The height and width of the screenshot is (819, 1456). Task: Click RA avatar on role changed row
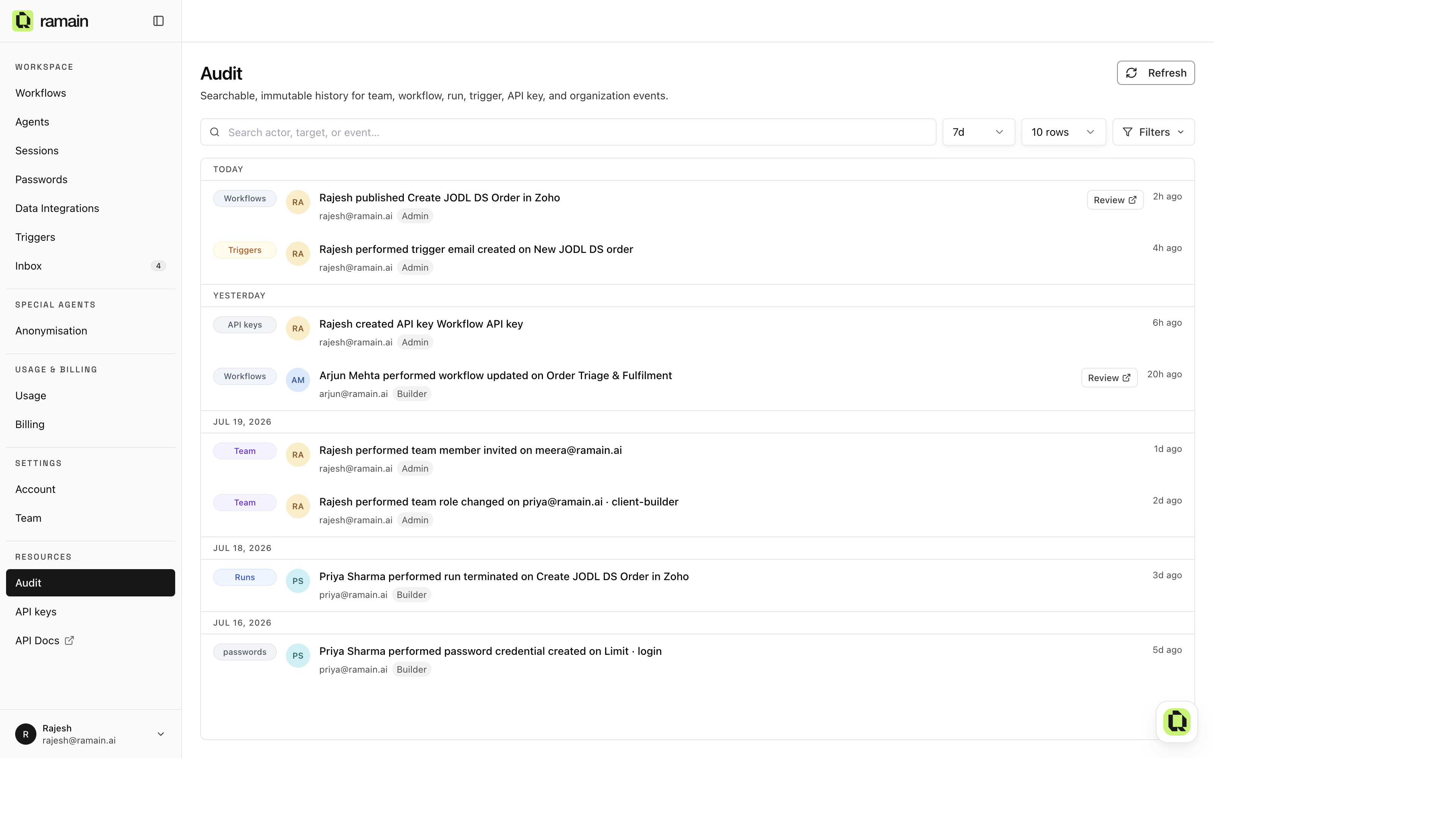298,507
